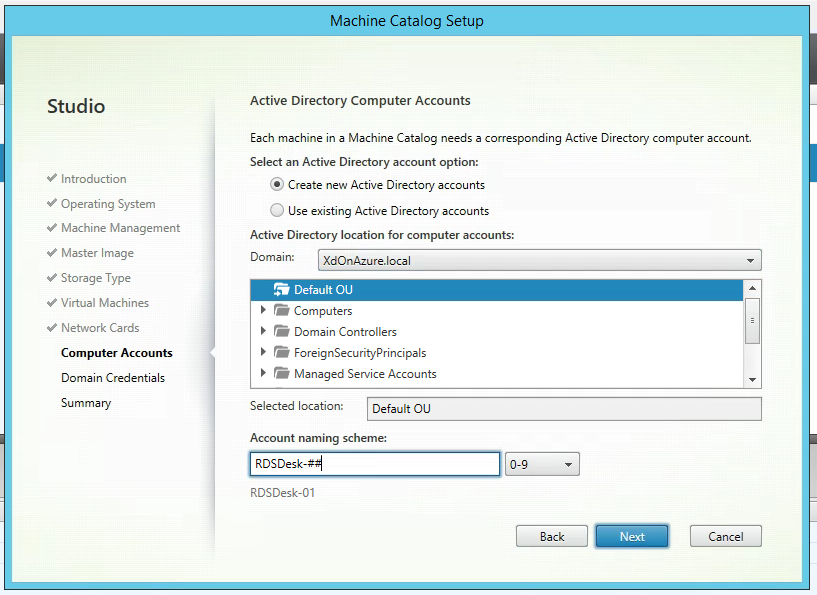Click the Managed Service Accounts folder icon
817x595 pixels.
pyautogui.click(x=281, y=374)
